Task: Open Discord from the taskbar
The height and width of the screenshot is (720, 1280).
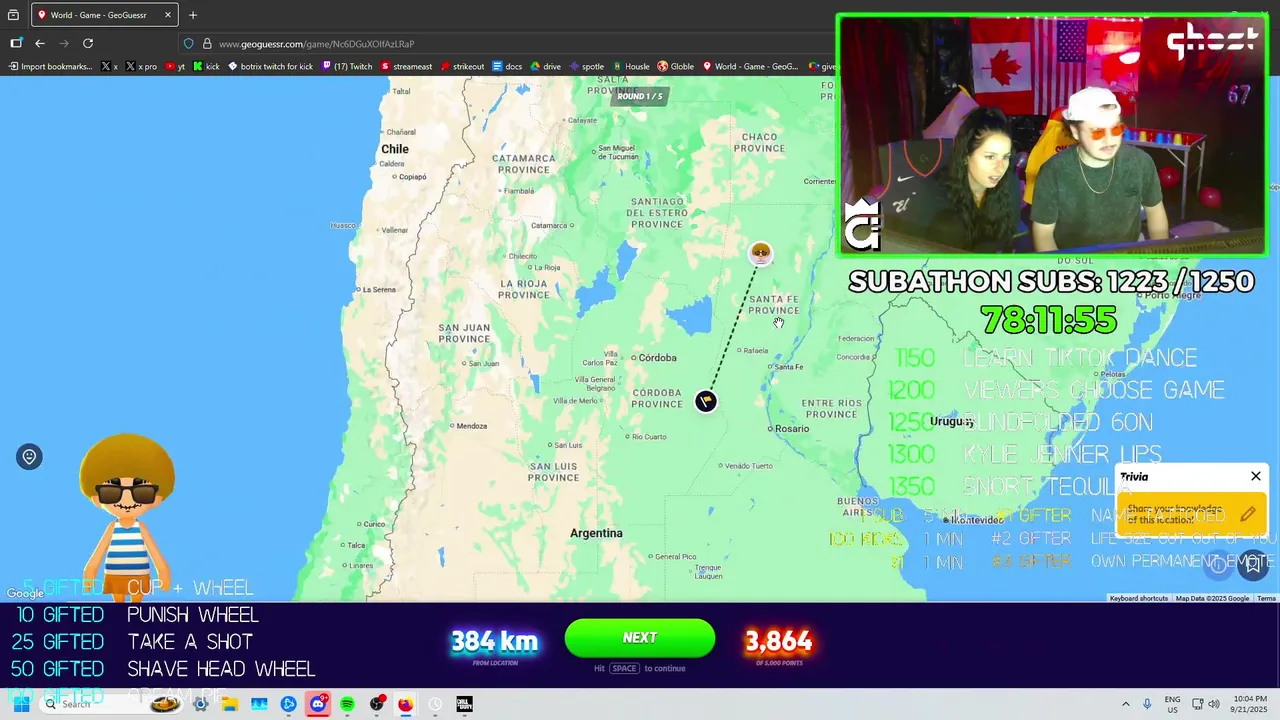Action: tap(318, 704)
